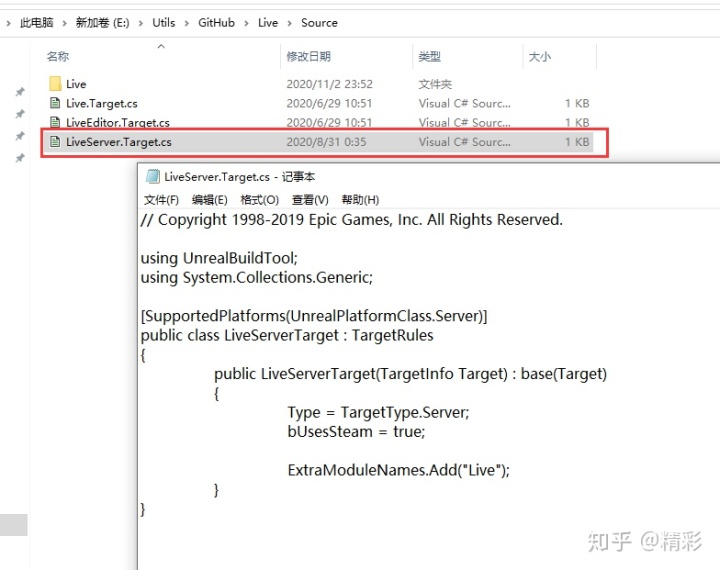The image size is (720, 570).
Task: Place cursor on LiveServerTarget constructor line
Action: coord(411,374)
